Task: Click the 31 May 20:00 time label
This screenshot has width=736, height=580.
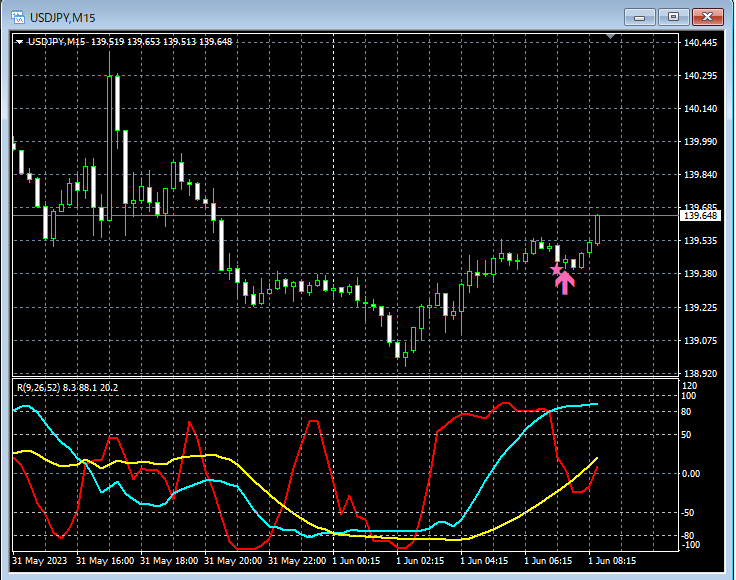Action: click(233, 561)
